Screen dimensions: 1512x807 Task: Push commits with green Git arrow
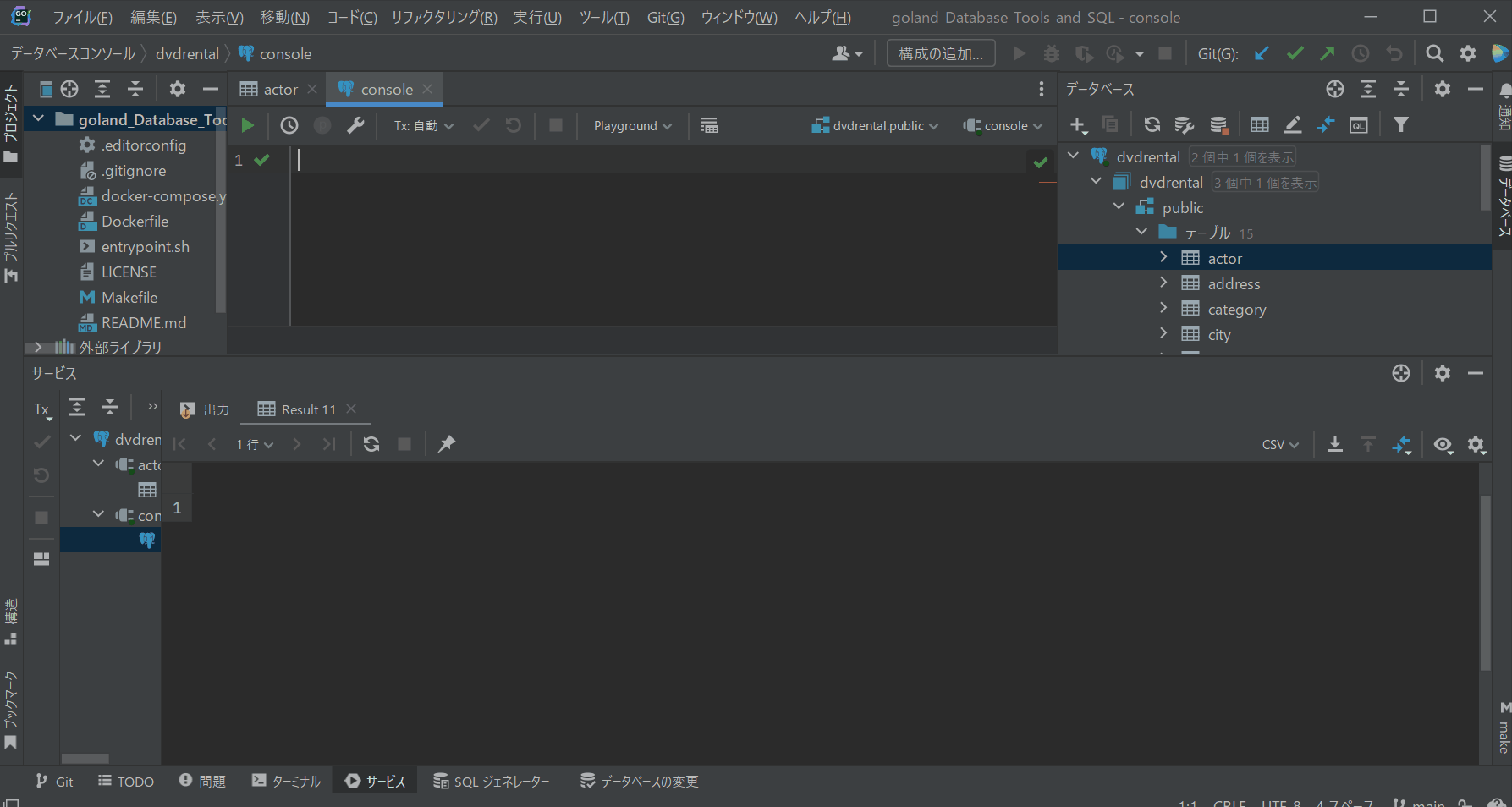tap(1328, 53)
